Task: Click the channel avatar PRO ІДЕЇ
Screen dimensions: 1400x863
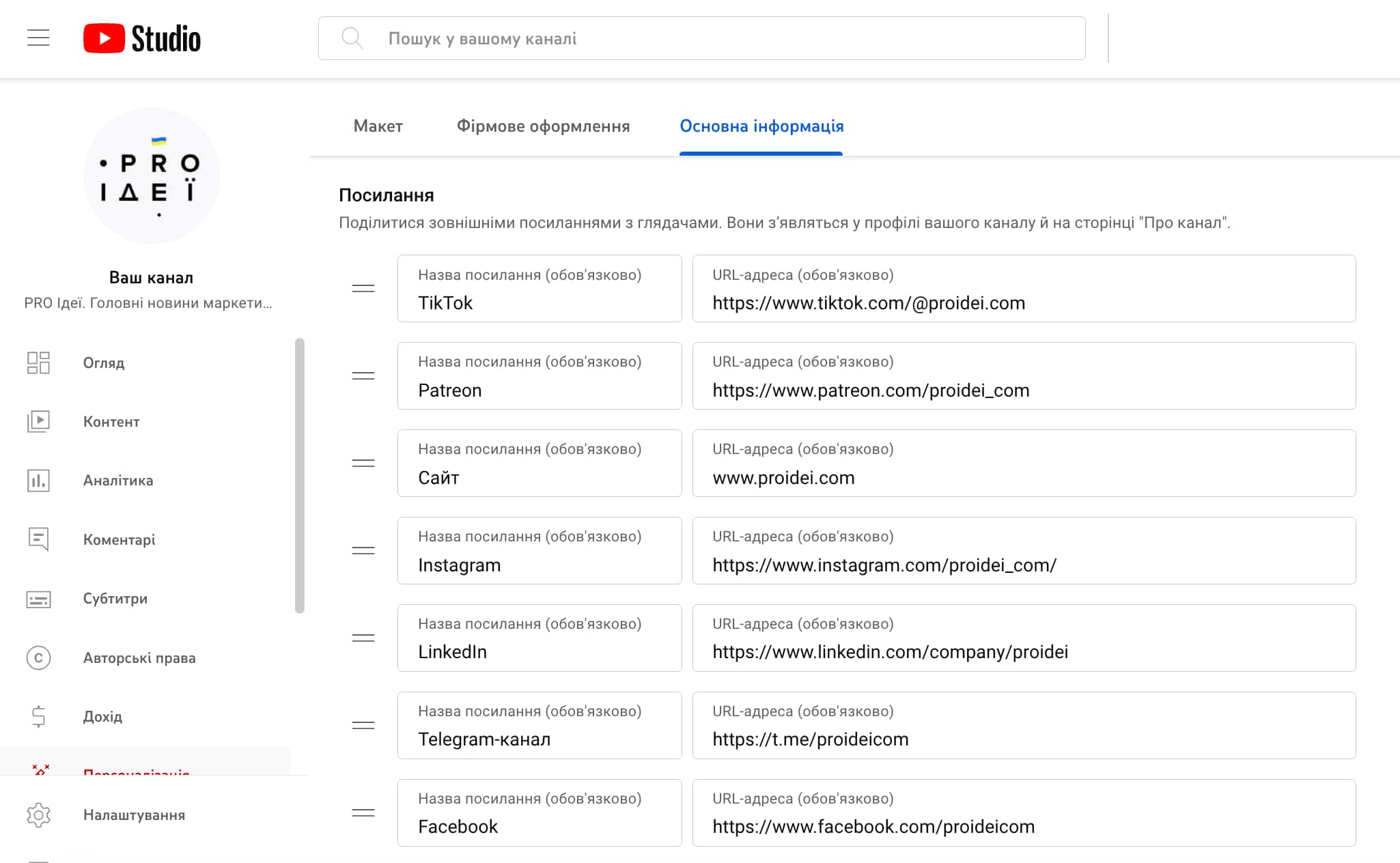Action: pyautogui.click(x=152, y=175)
